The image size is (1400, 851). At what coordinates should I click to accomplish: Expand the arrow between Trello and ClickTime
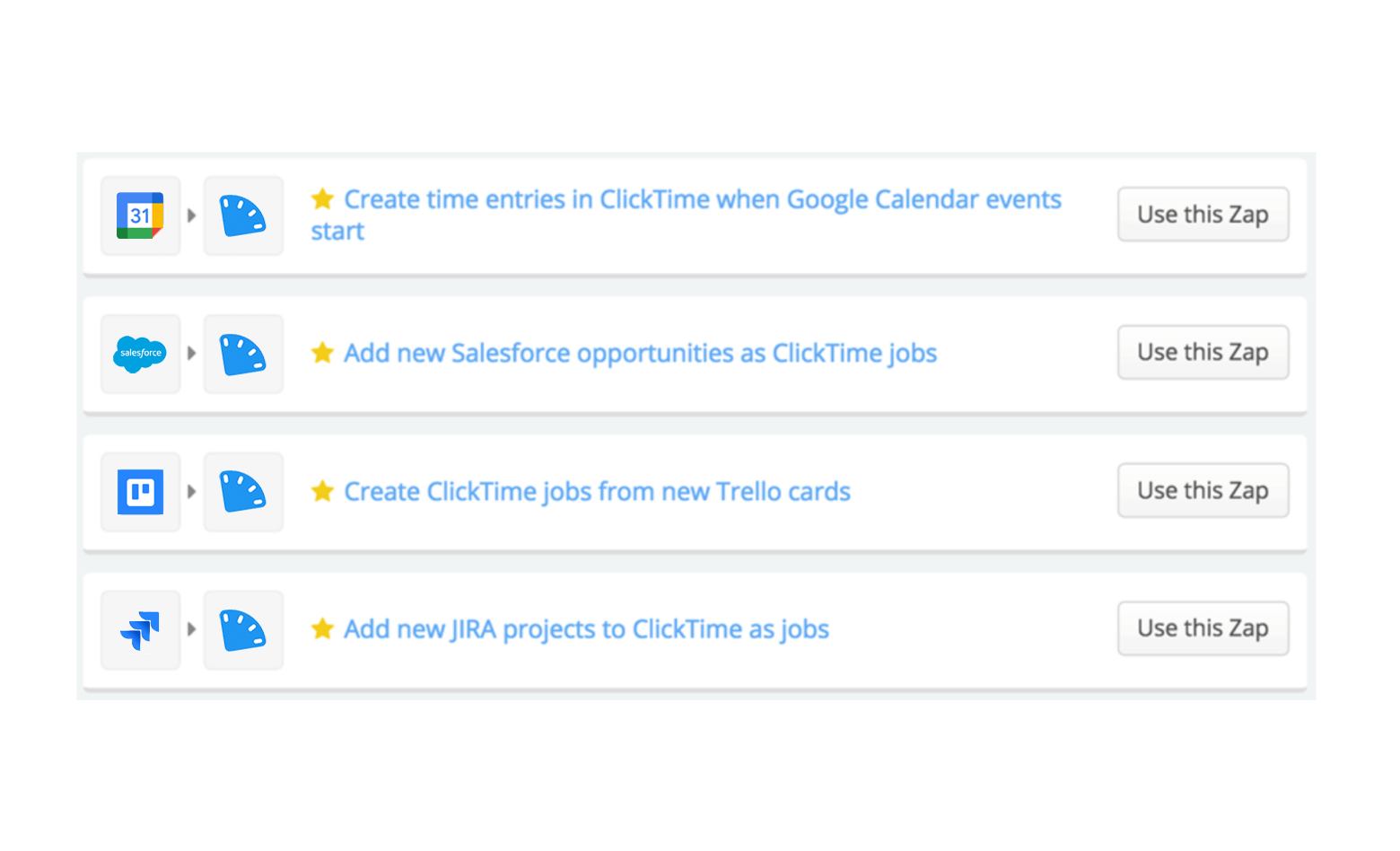pyautogui.click(x=191, y=491)
